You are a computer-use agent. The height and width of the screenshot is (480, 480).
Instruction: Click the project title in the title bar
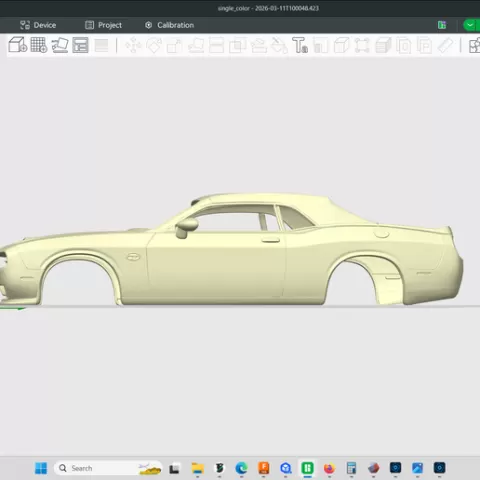point(268,8)
